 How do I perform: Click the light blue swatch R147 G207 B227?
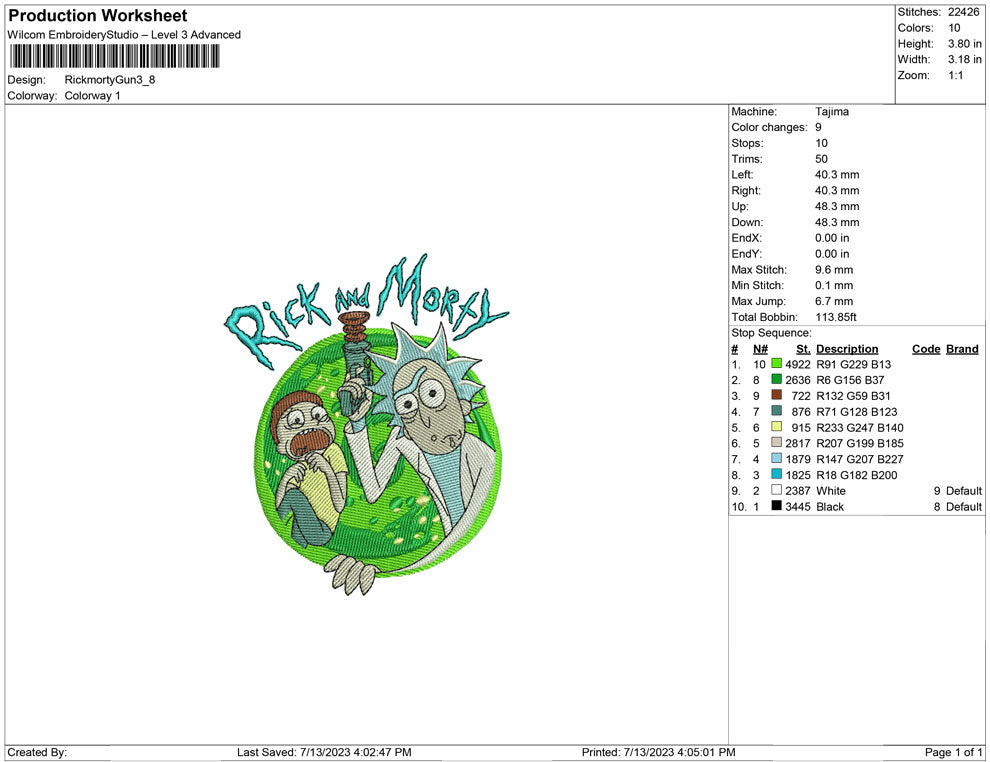click(x=777, y=458)
